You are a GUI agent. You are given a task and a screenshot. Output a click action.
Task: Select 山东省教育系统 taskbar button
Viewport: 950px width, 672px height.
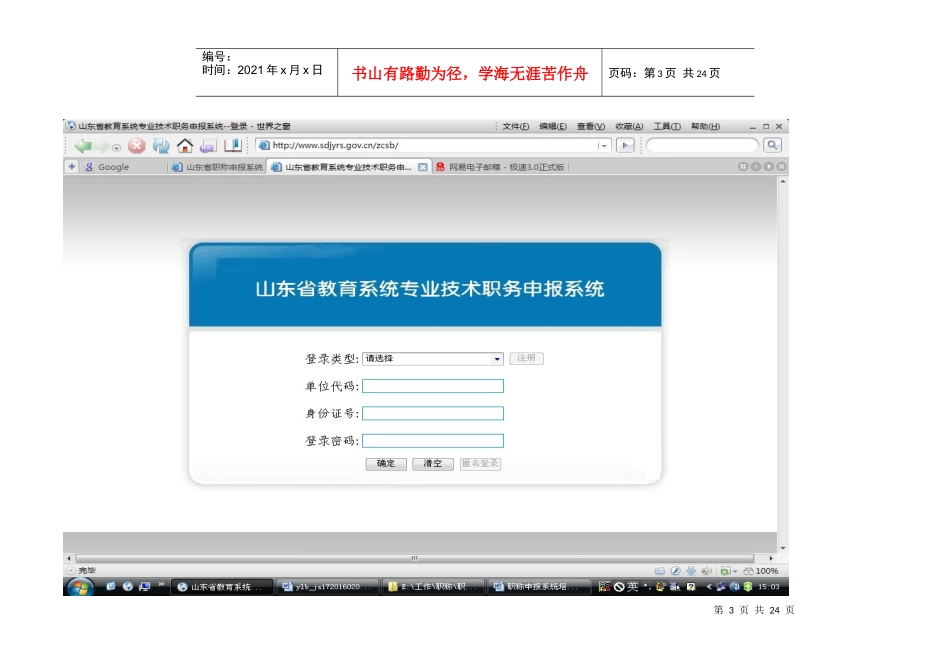(222, 587)
